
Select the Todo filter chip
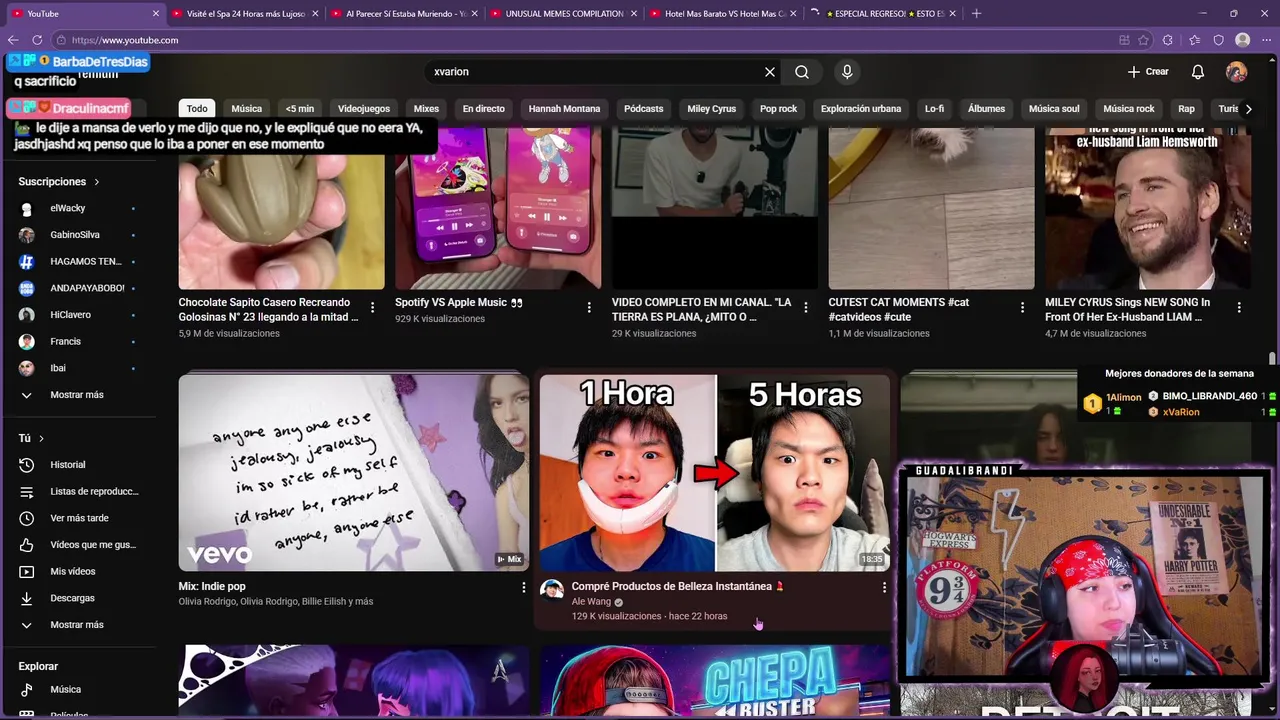pyautogui.click(x=197, y=109)
